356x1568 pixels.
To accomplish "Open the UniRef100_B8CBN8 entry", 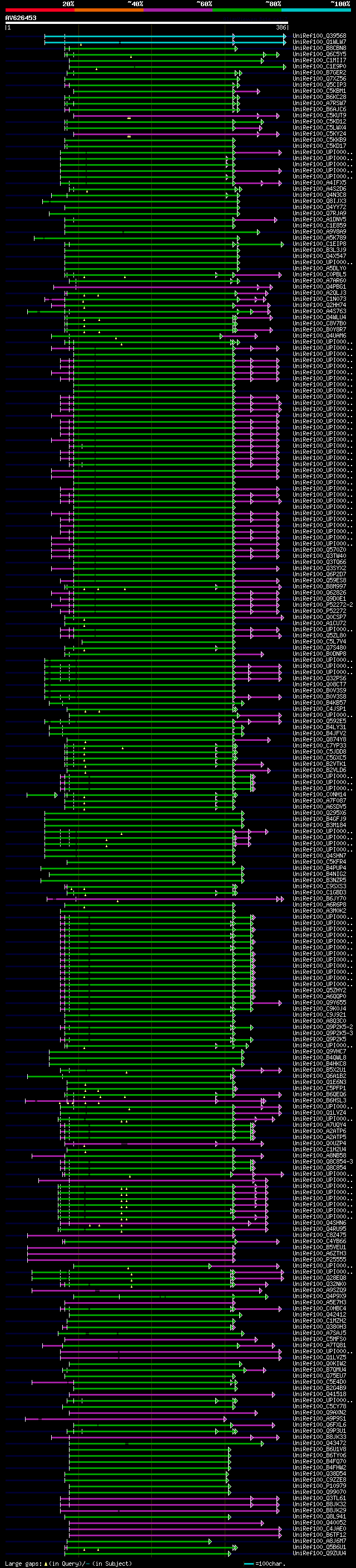I will tap(319, 48).
